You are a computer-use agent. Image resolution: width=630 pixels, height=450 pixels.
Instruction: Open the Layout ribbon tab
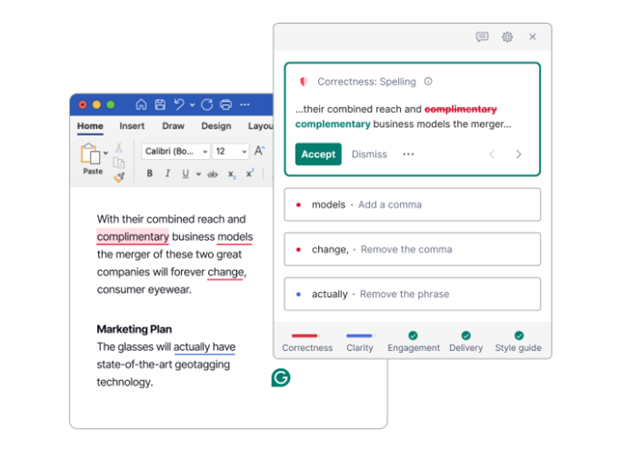pos(260,126)
